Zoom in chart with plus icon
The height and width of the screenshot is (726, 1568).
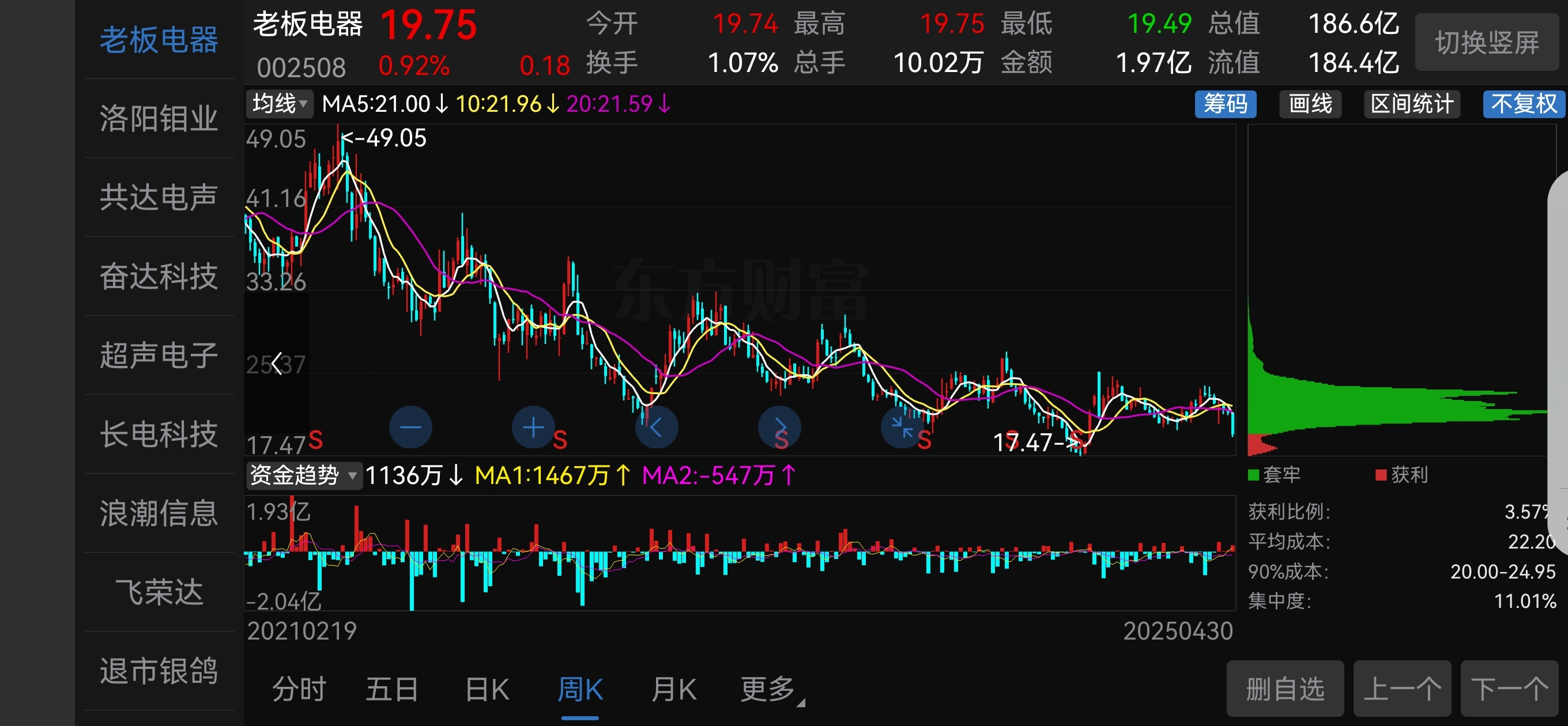coord(533,427)
